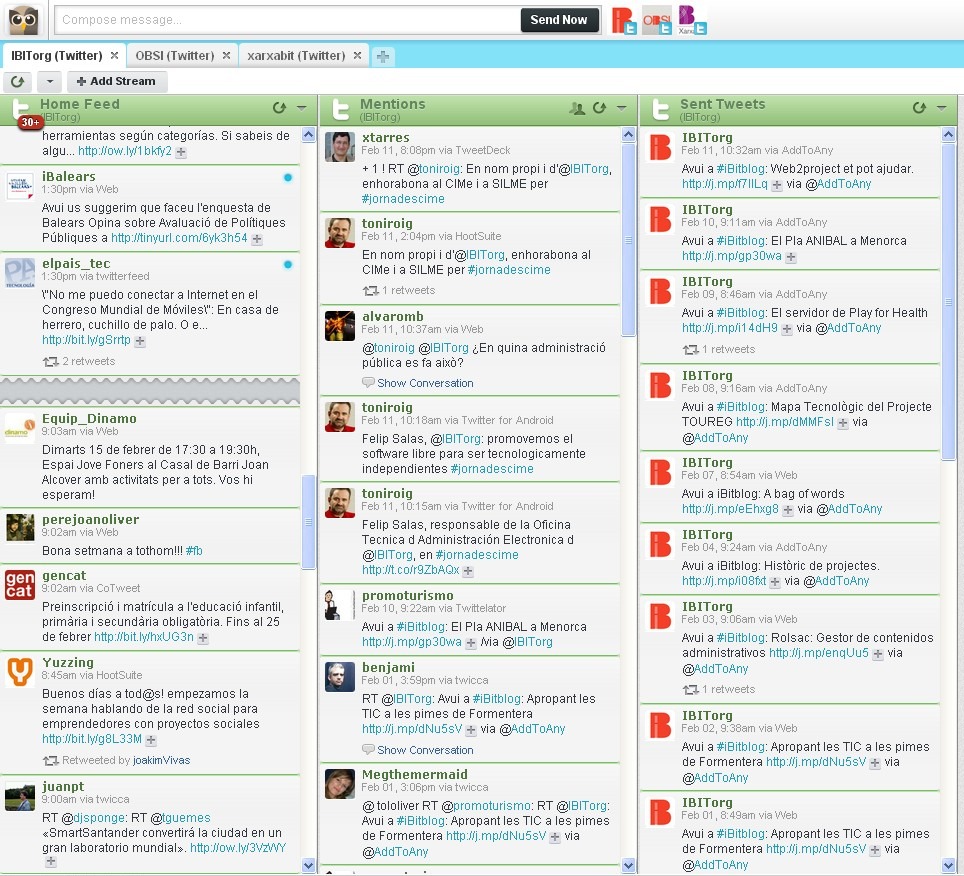964x876 pixels.
Task: Click the juanpt avatar
Action: [20, 795]
